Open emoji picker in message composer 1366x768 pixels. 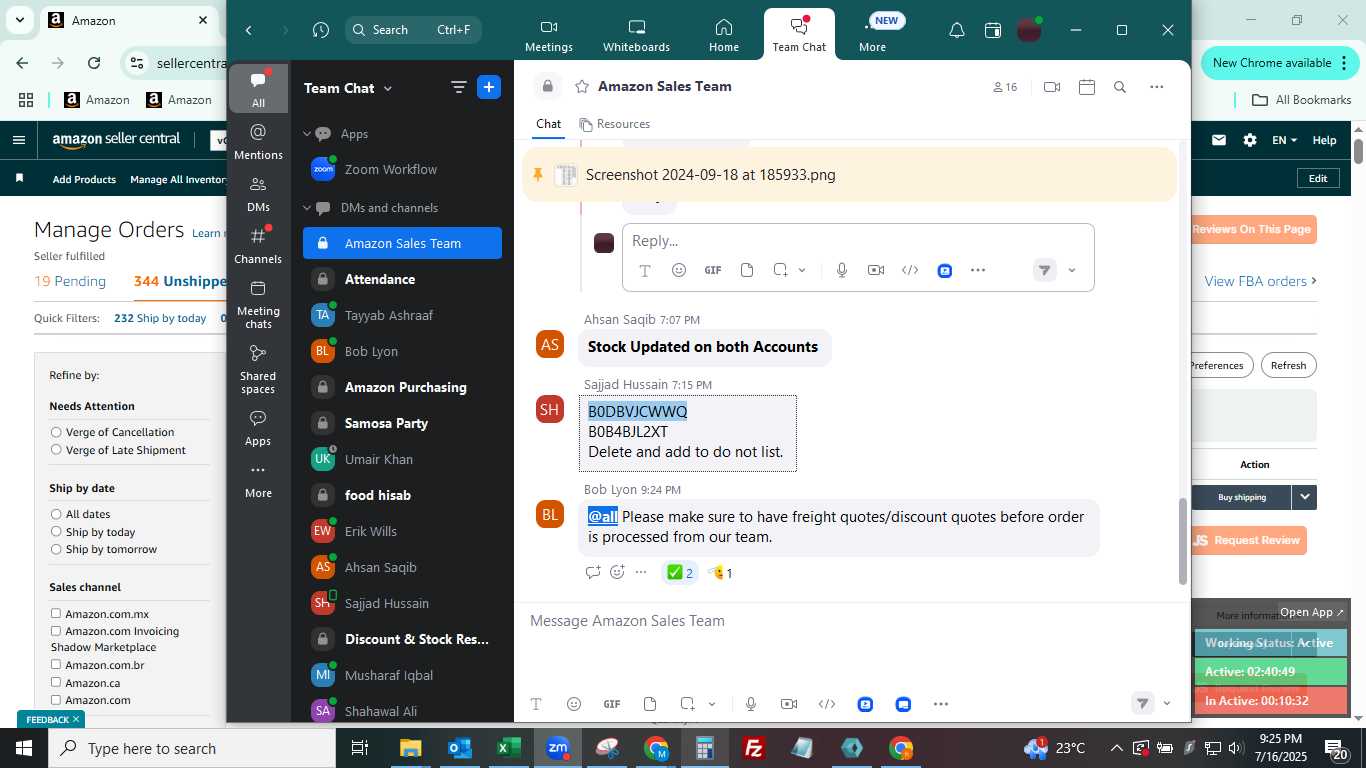click(x=573, y=704)
